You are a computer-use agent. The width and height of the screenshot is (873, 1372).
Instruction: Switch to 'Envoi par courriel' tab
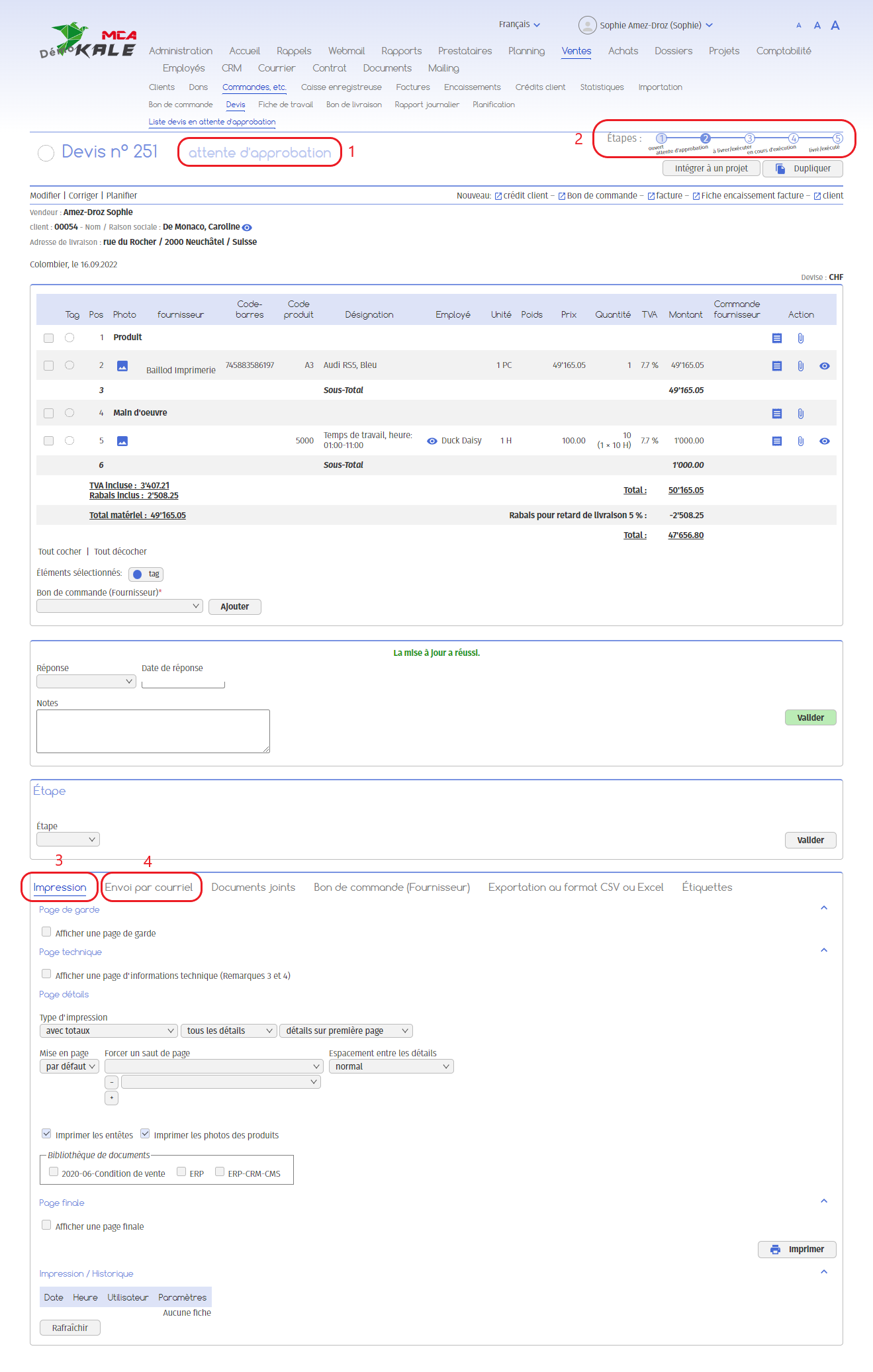[x=149, y=887]
